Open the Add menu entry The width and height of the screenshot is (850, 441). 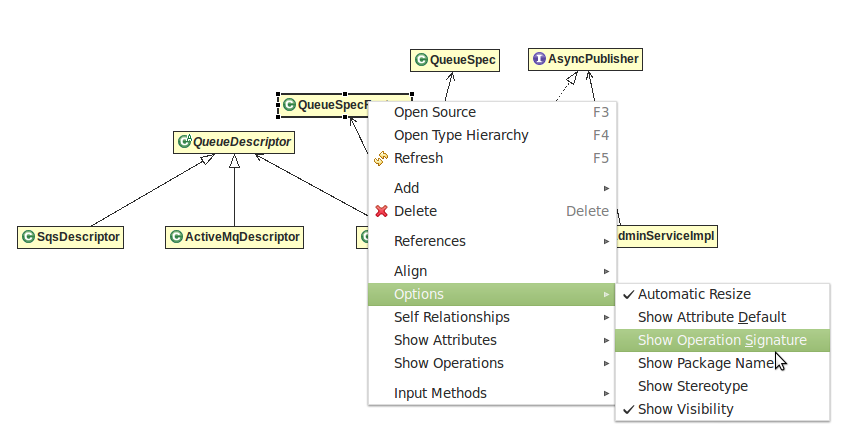[492, 188]
